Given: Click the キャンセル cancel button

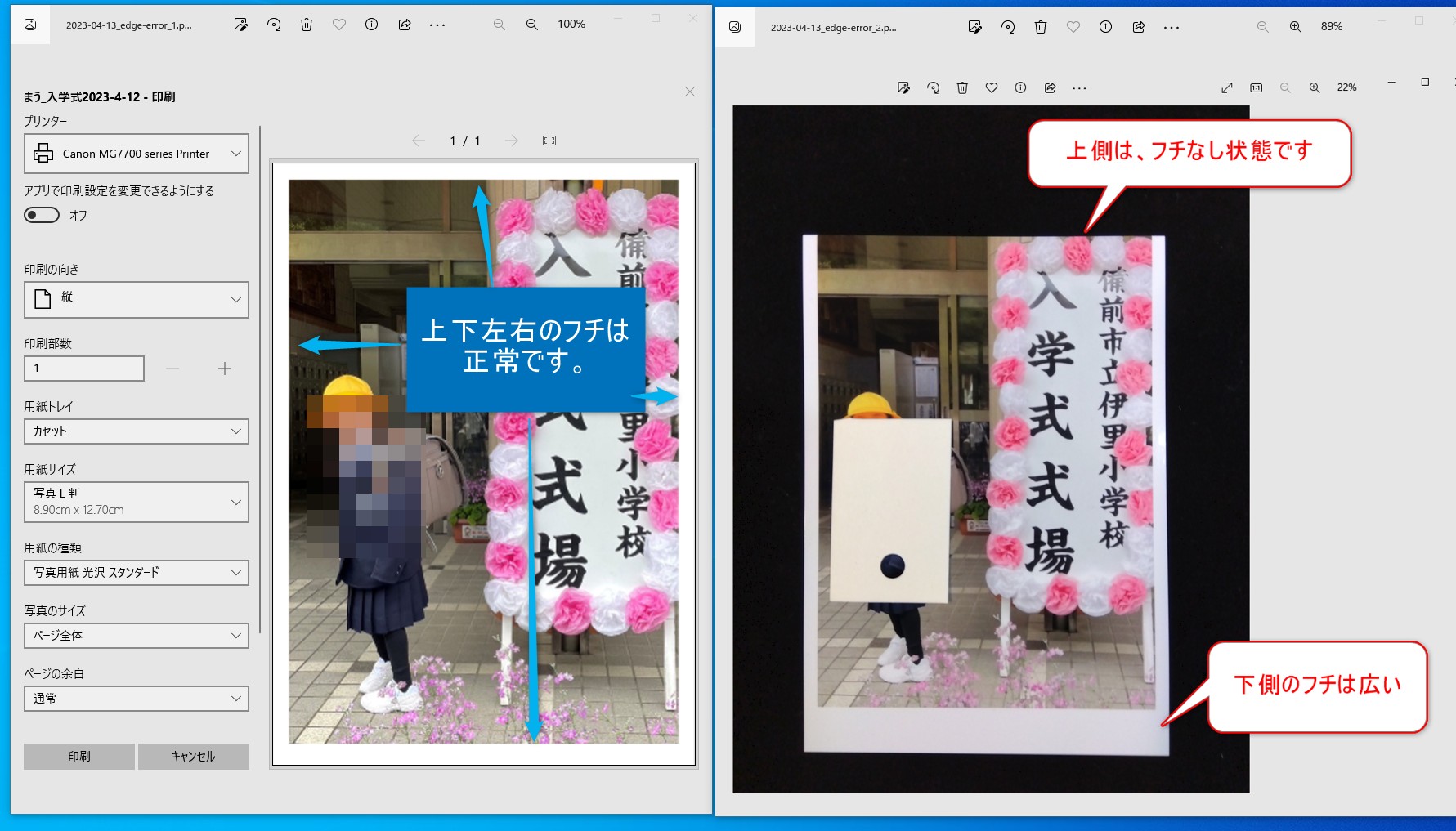Looking at the screenshot, I should pos(194,757).
